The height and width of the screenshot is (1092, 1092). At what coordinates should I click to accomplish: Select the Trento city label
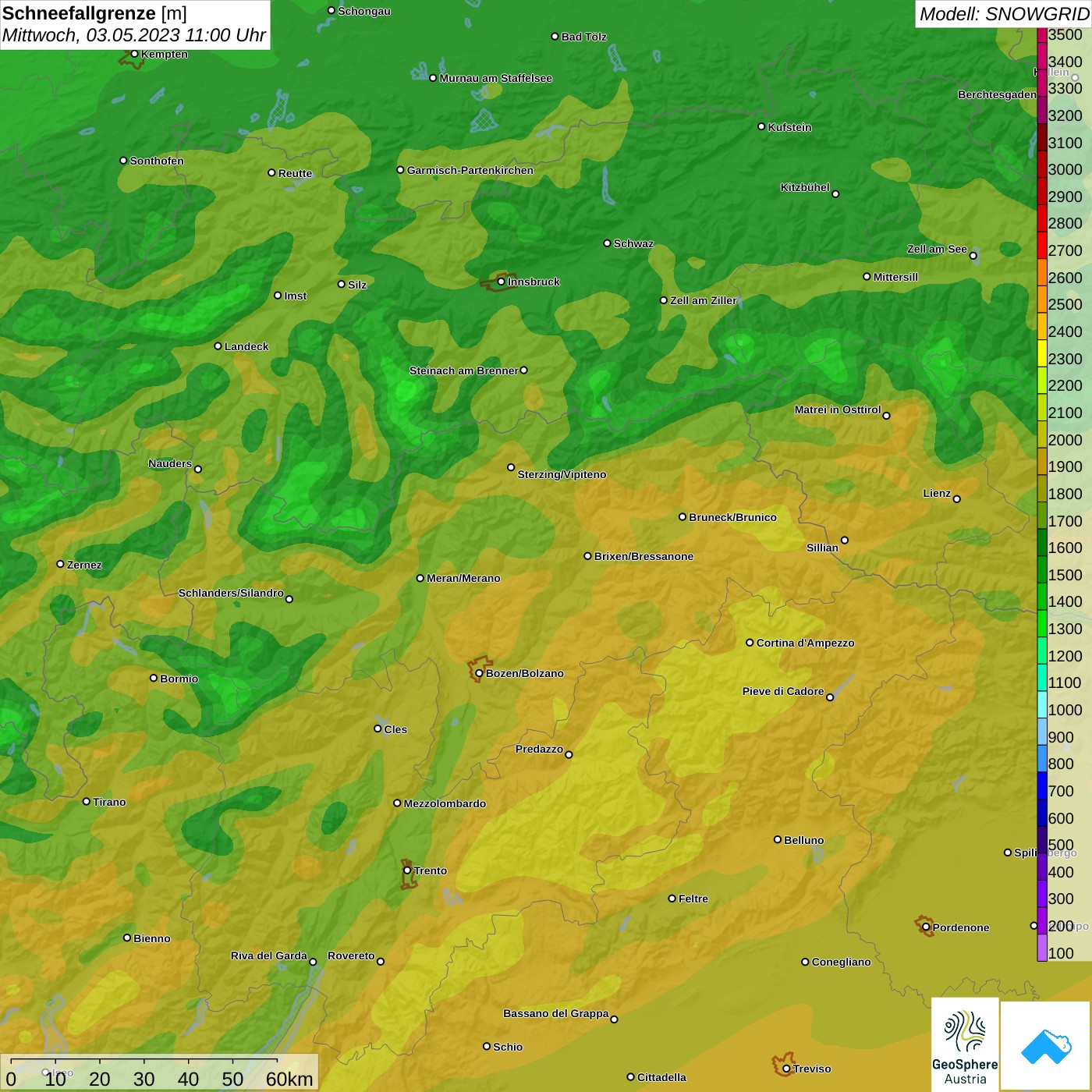coord(431,870)
